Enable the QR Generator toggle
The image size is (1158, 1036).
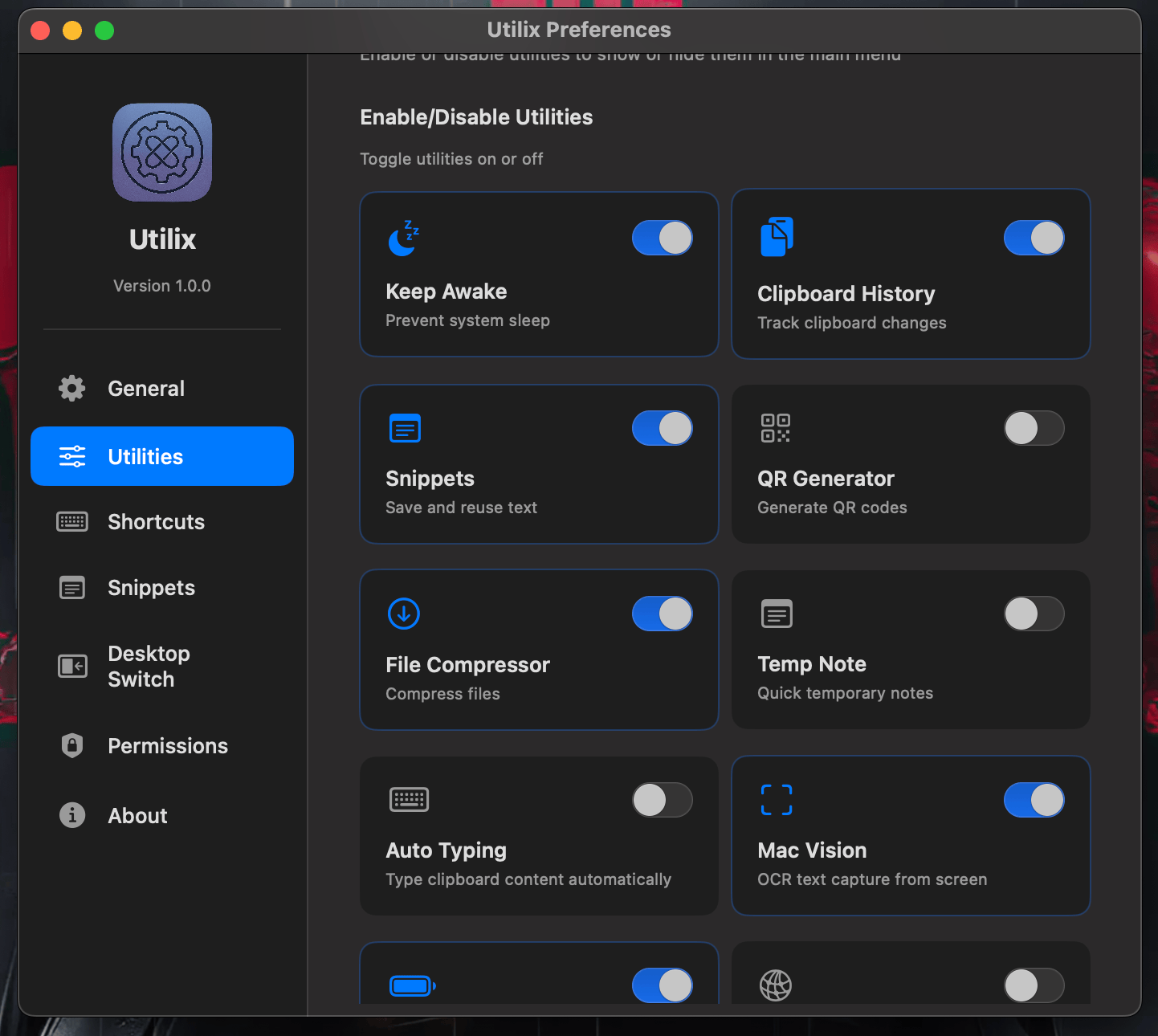pyautogui.click(x=1034, y=428)
